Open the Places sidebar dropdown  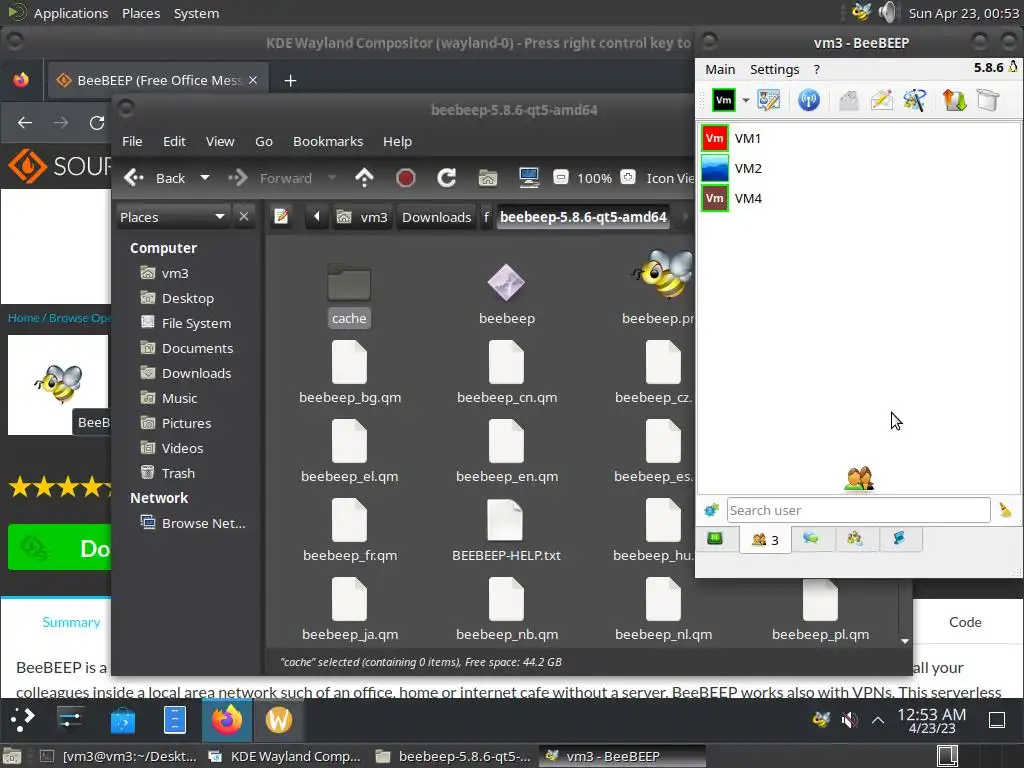point(172,217)
